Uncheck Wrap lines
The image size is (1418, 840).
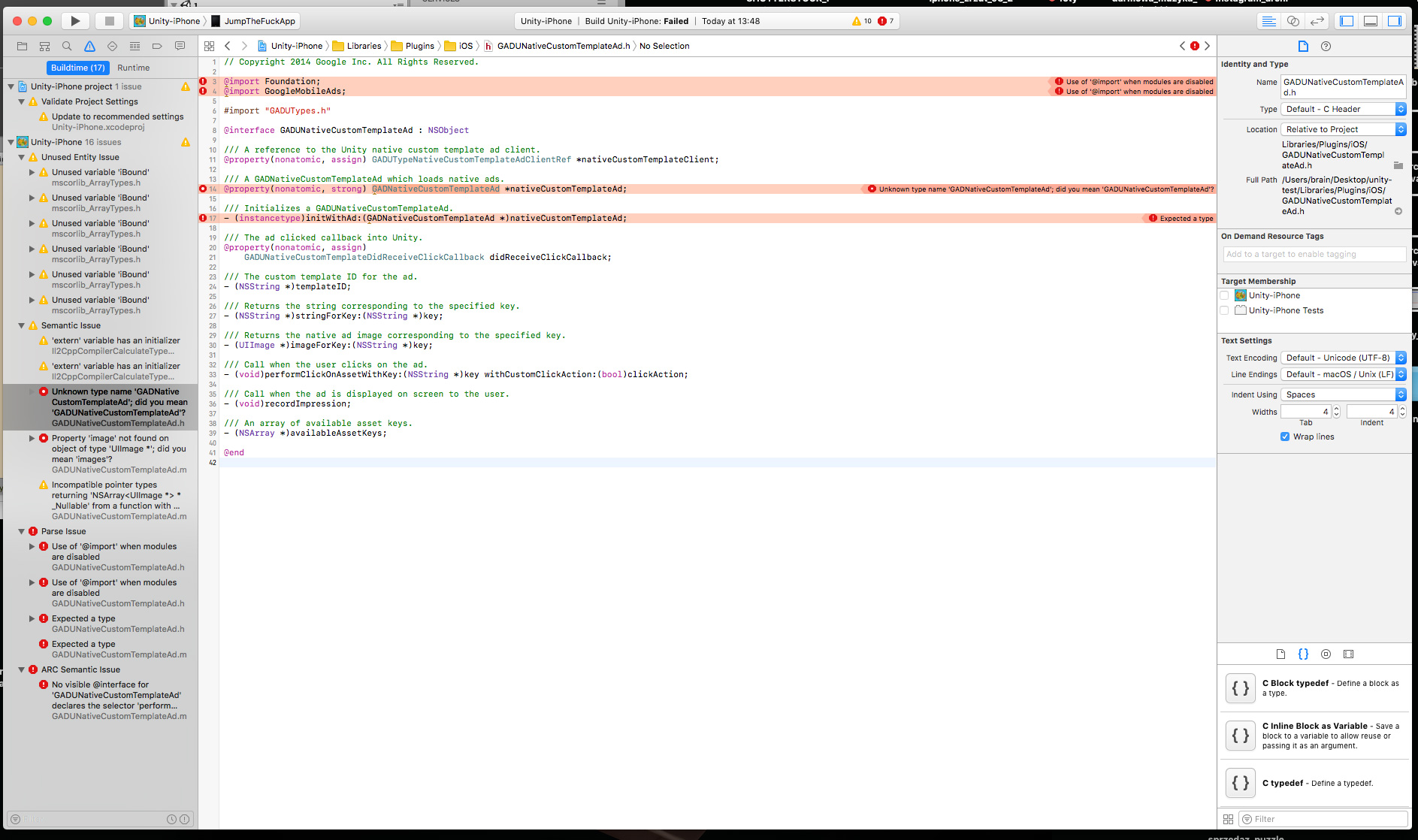(x=1285, y=437)
